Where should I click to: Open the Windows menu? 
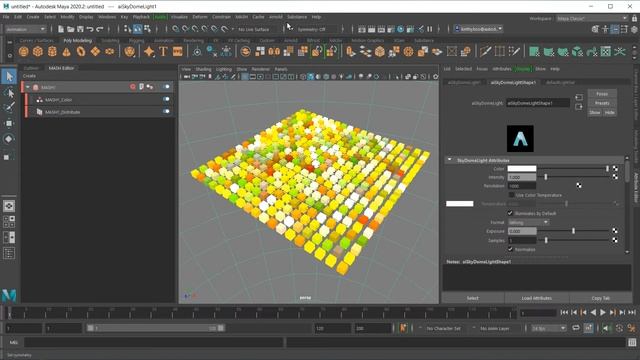[x=107, y=17]
